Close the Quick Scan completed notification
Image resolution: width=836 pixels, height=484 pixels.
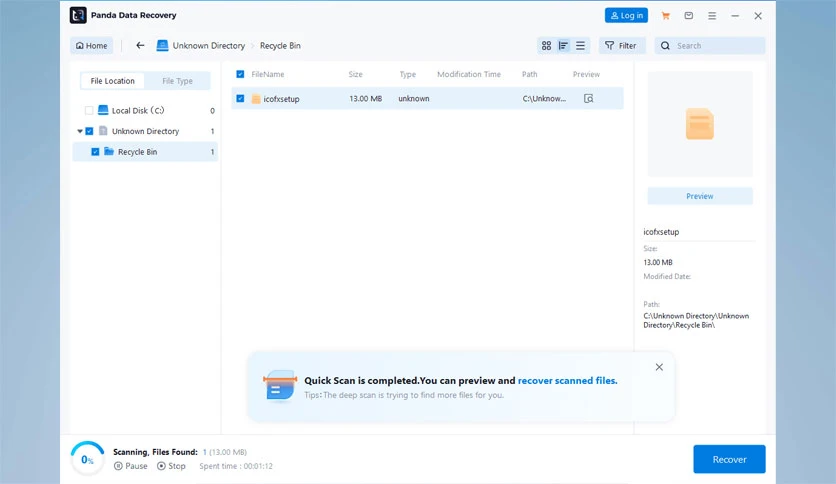click(659, 367)
